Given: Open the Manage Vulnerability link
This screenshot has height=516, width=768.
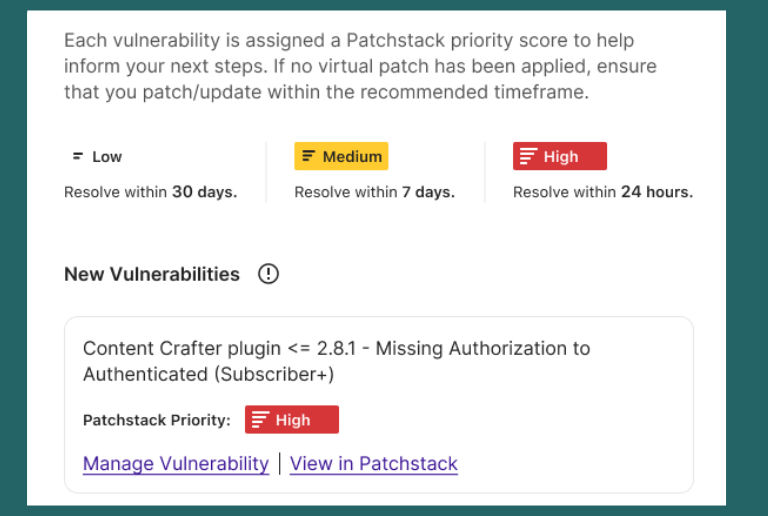Looking at the screenshot, I should 176,464.
